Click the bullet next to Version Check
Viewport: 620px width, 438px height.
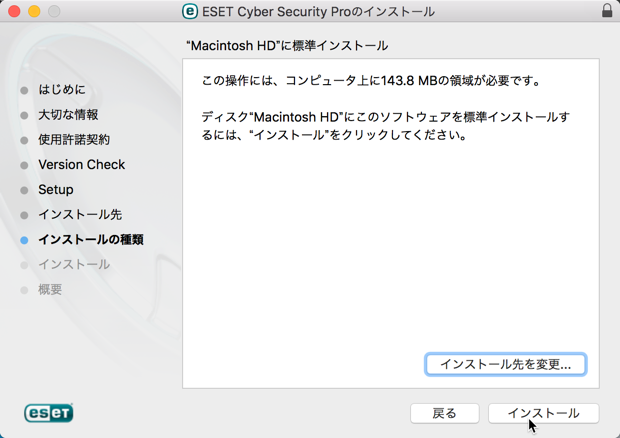click(x=24, y=165)
